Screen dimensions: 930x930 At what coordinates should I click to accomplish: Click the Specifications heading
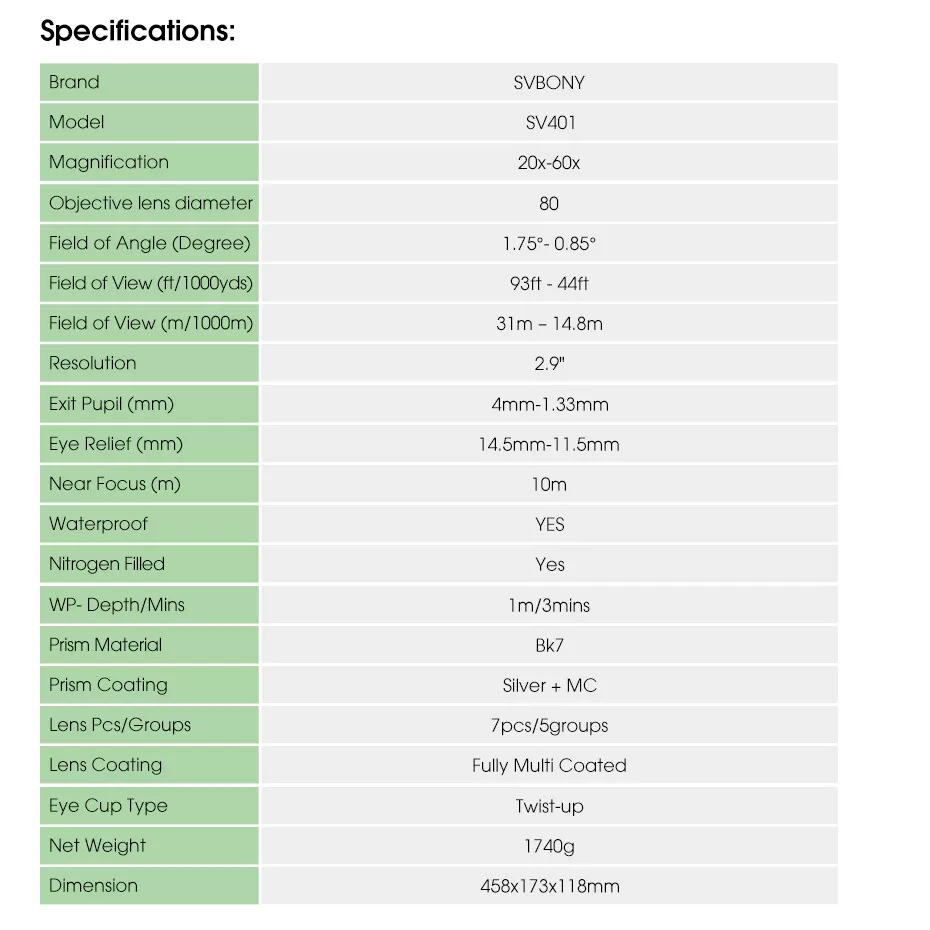pos(138,31)
